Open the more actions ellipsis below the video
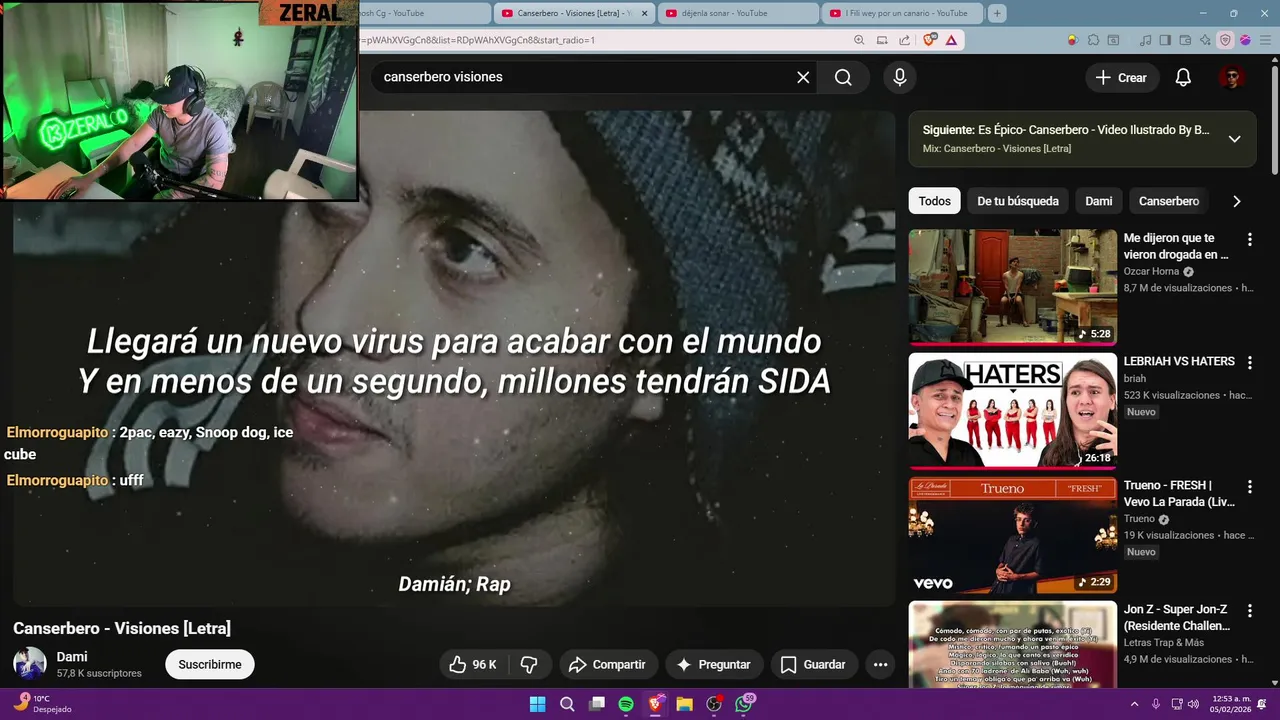Image resolution: width=1280 pixels, height=720 pixels. (x=880, y=664)
